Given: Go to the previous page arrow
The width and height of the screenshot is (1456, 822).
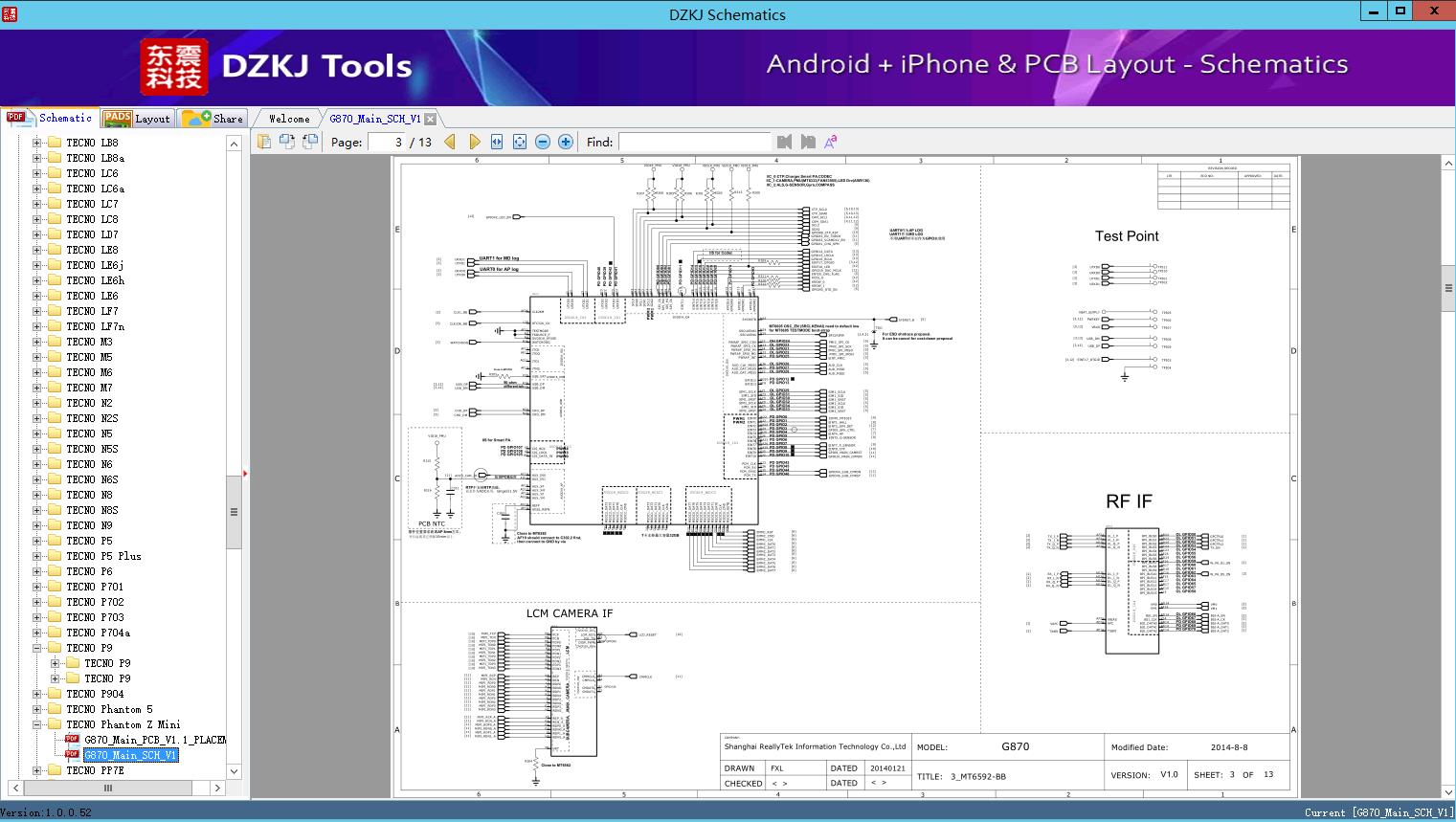Looking at the screenshot, I should 450,142.
